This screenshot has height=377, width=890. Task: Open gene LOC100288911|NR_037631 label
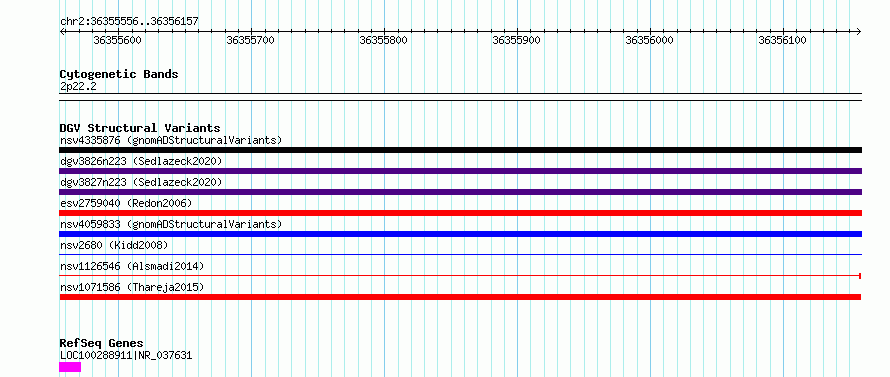(126, 356)
